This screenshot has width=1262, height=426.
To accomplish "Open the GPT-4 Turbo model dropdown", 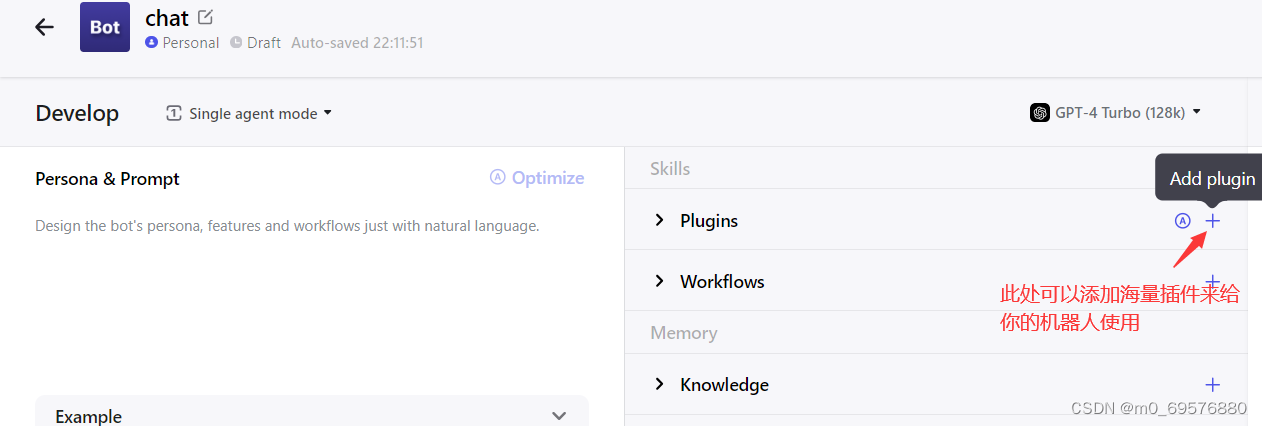I will tap(1115, 113).
